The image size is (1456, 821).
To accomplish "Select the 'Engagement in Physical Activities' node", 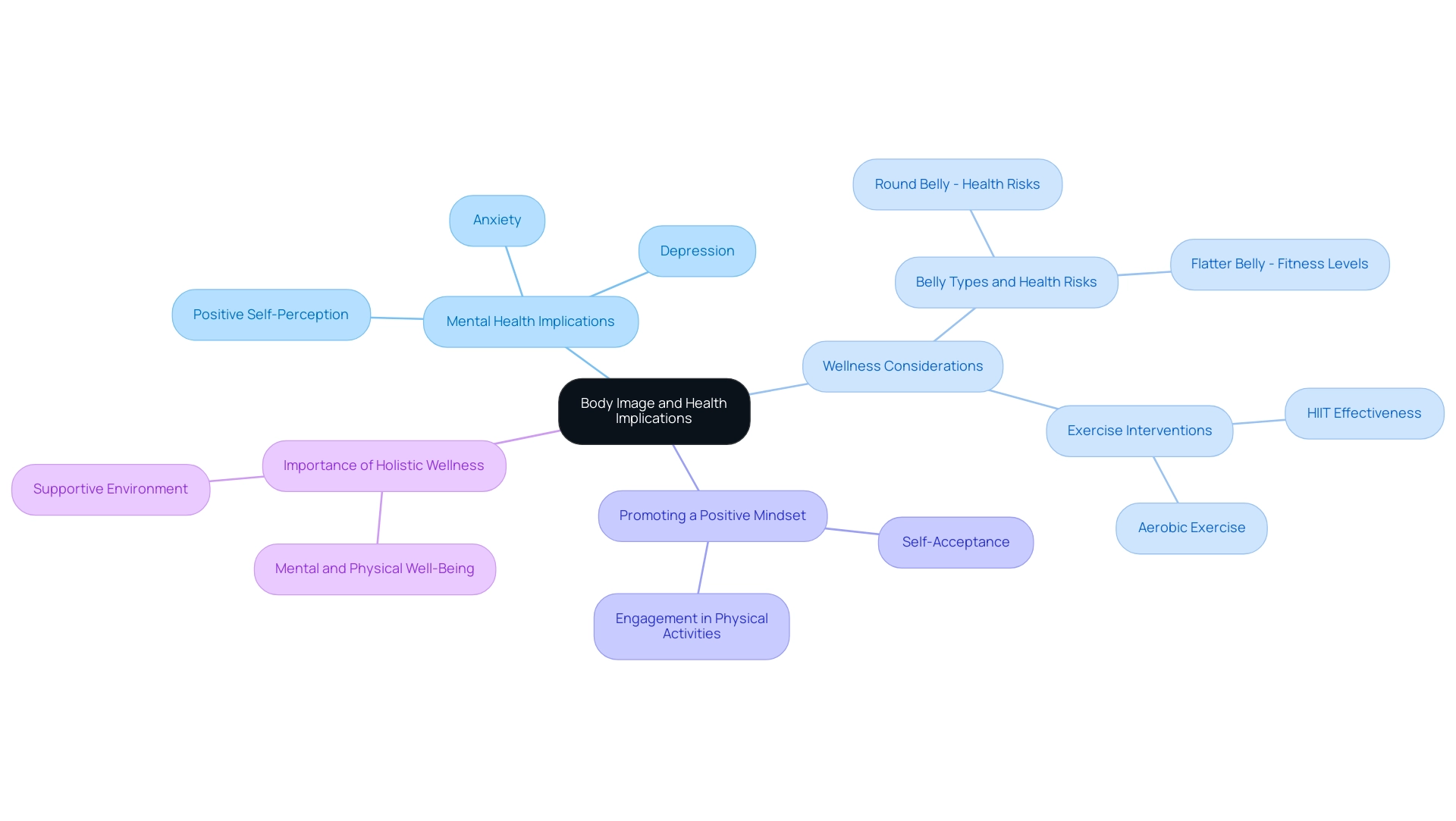I will click(694, 625).
